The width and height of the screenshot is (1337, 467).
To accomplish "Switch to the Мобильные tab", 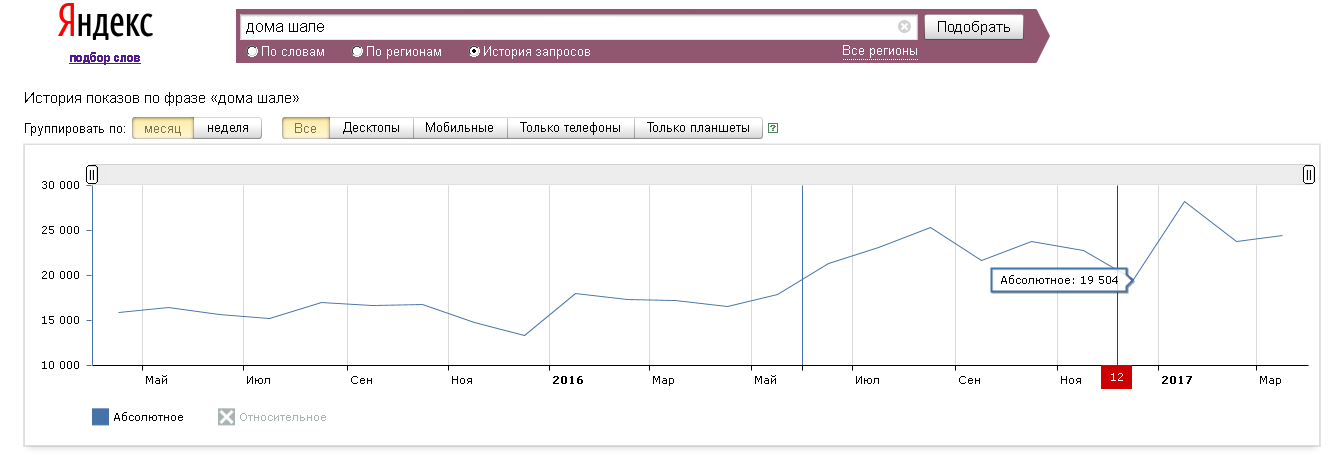I will point(459,128).
